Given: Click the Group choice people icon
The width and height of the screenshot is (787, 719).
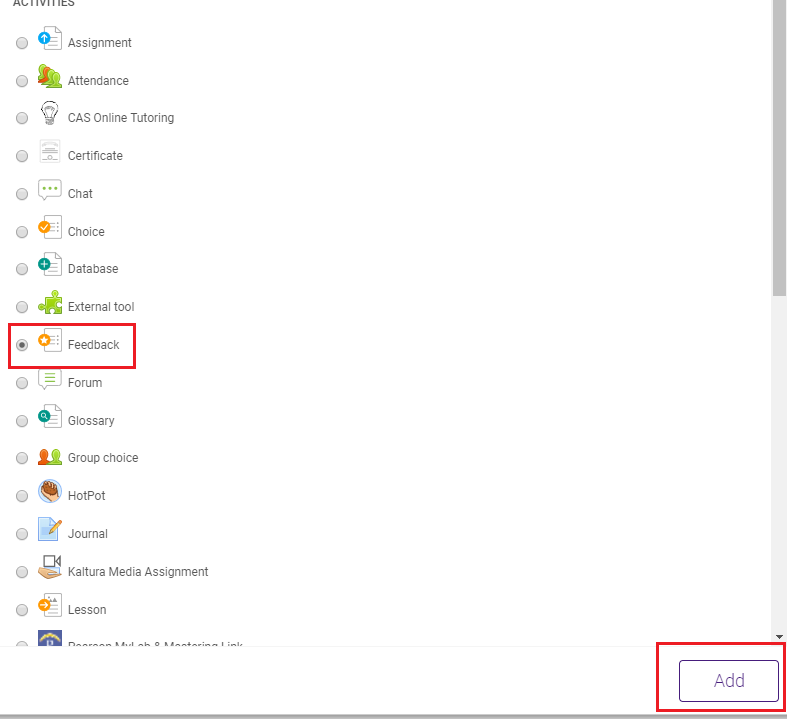Looking at the screenshot, I should click(50, 457).
